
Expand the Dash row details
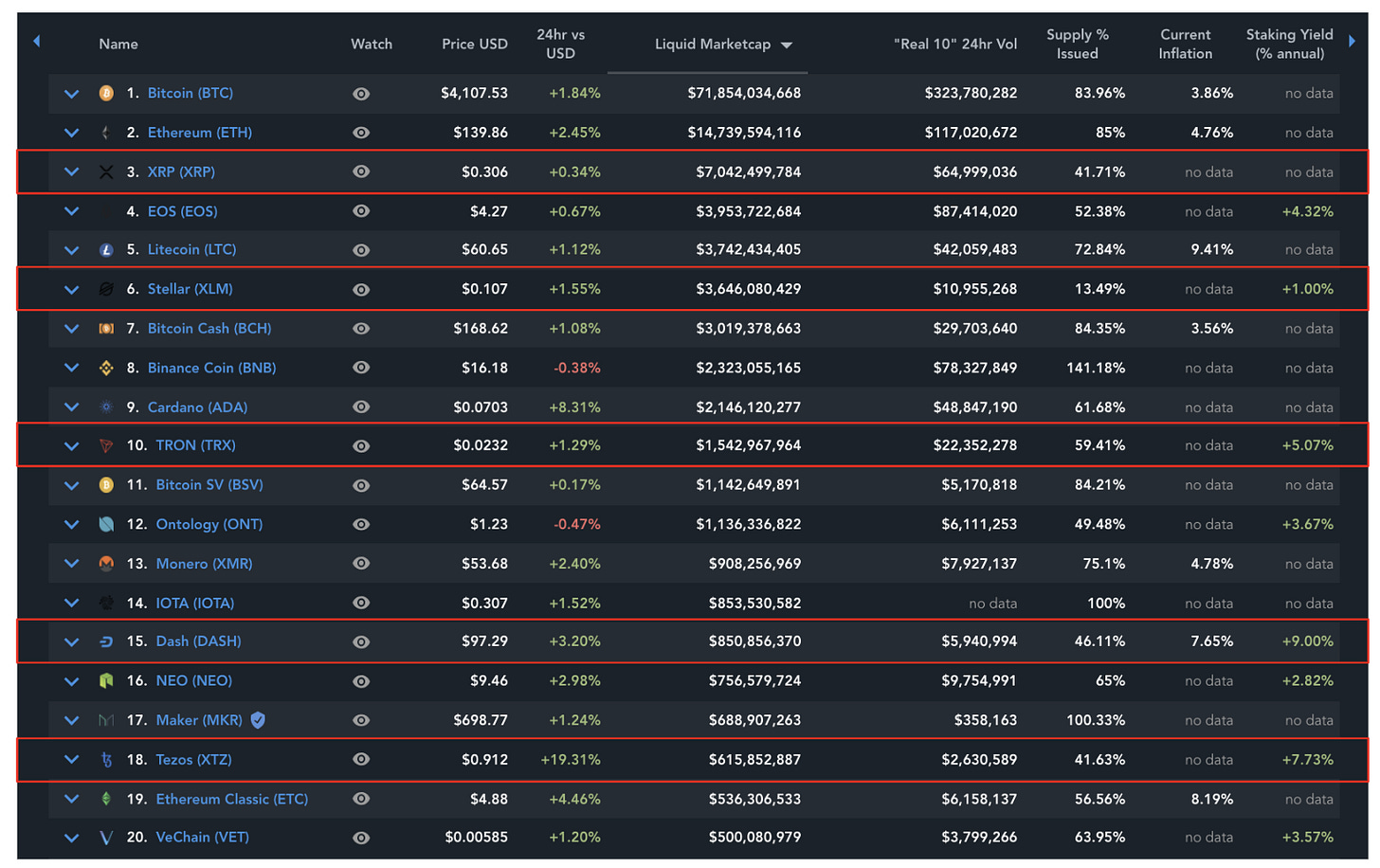point(71,642)
